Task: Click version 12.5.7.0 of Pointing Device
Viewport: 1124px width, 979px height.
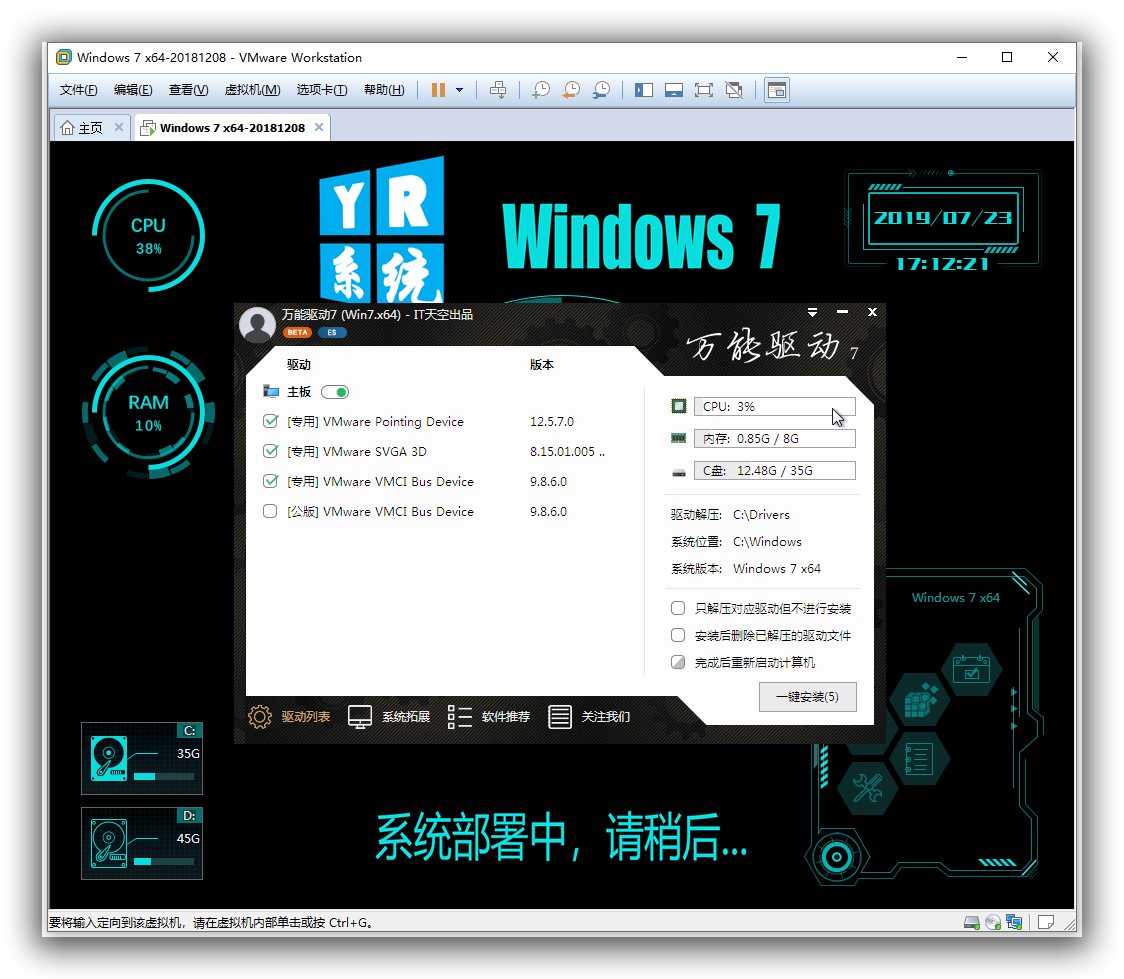Action: click(551, 421)
